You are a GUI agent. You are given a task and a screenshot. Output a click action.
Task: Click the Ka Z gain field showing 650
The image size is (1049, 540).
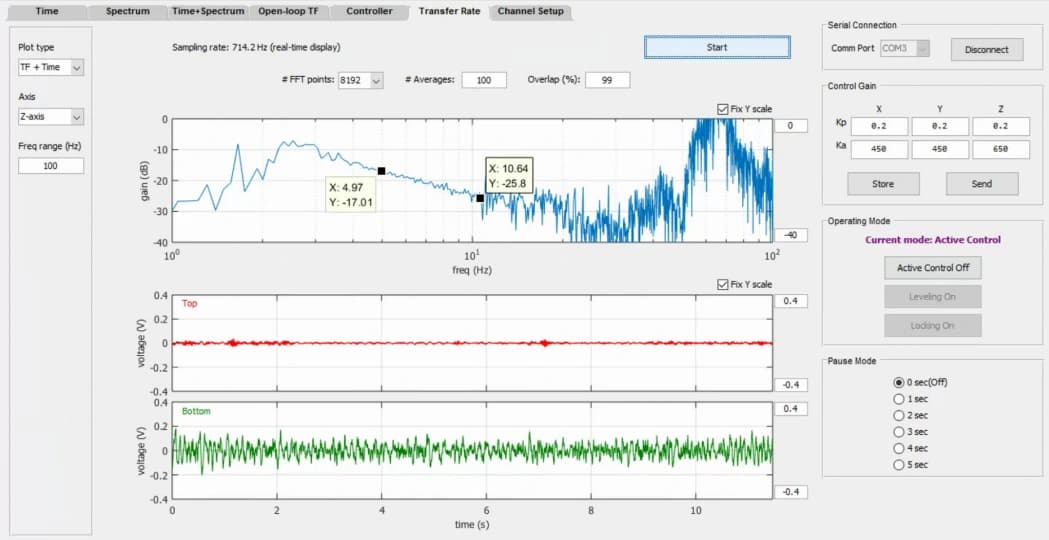pyautogui.click(x=1001, y=149)
